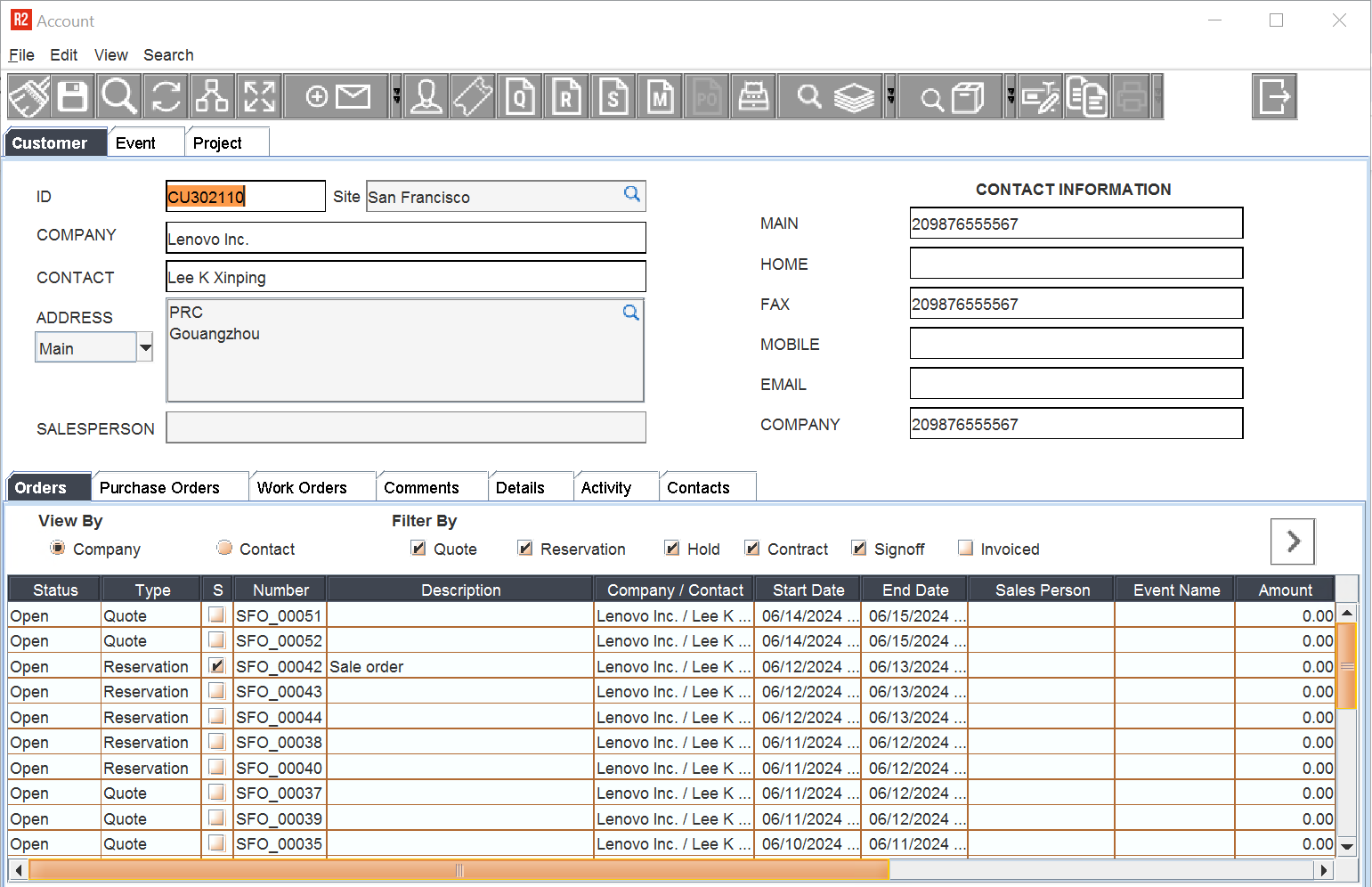Toggle the S checkbox for SFO_00042
This screenshot has height=887, width=1372.
click(x=216, y=665)
